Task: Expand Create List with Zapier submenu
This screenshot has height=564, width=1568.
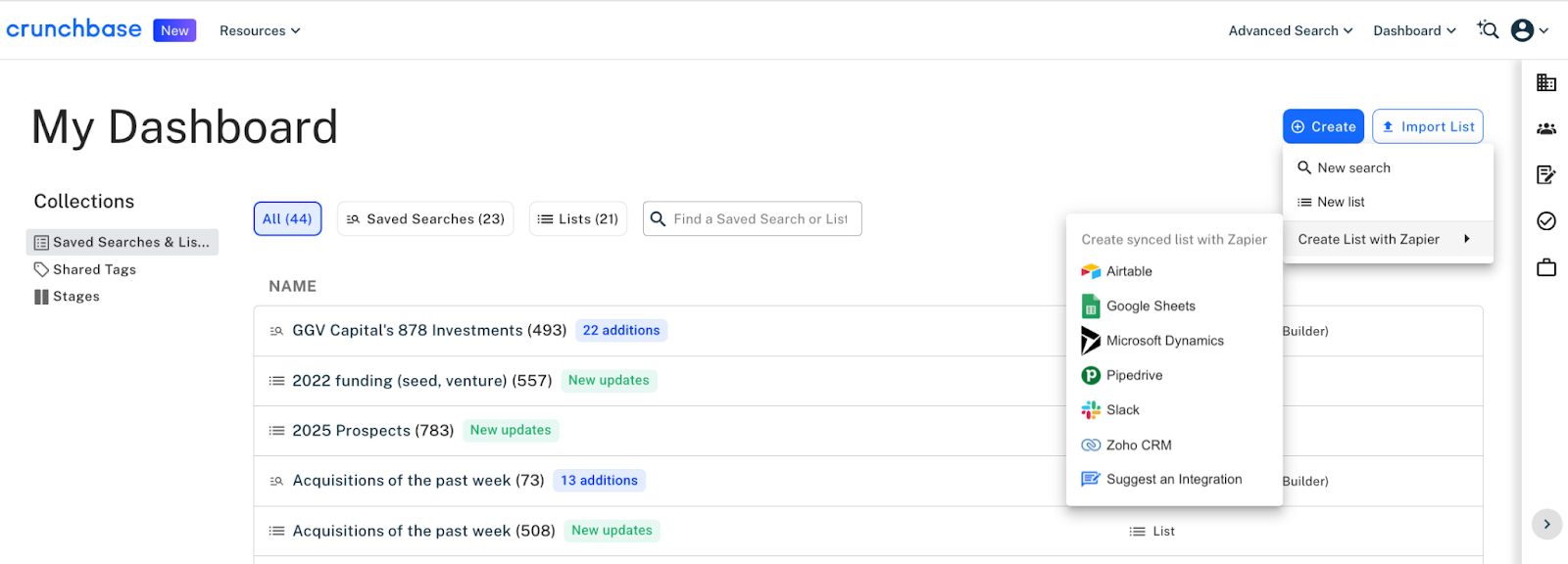Action: click(1388, 239)
